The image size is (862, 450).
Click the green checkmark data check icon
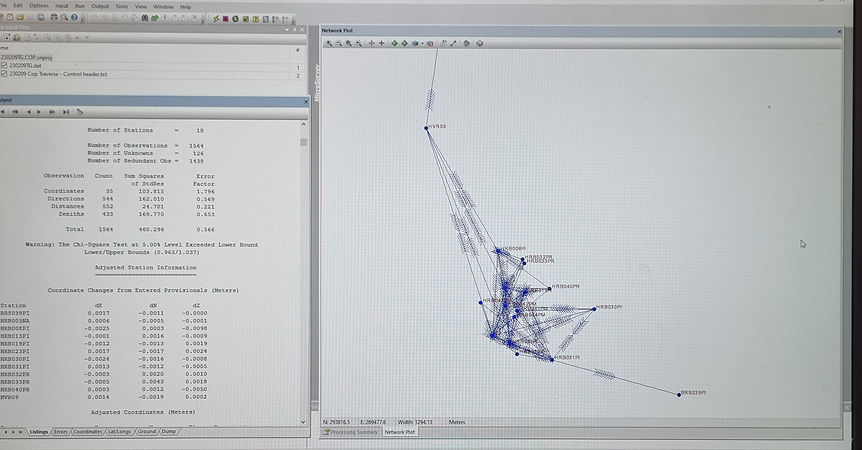[x=246, y=19]
